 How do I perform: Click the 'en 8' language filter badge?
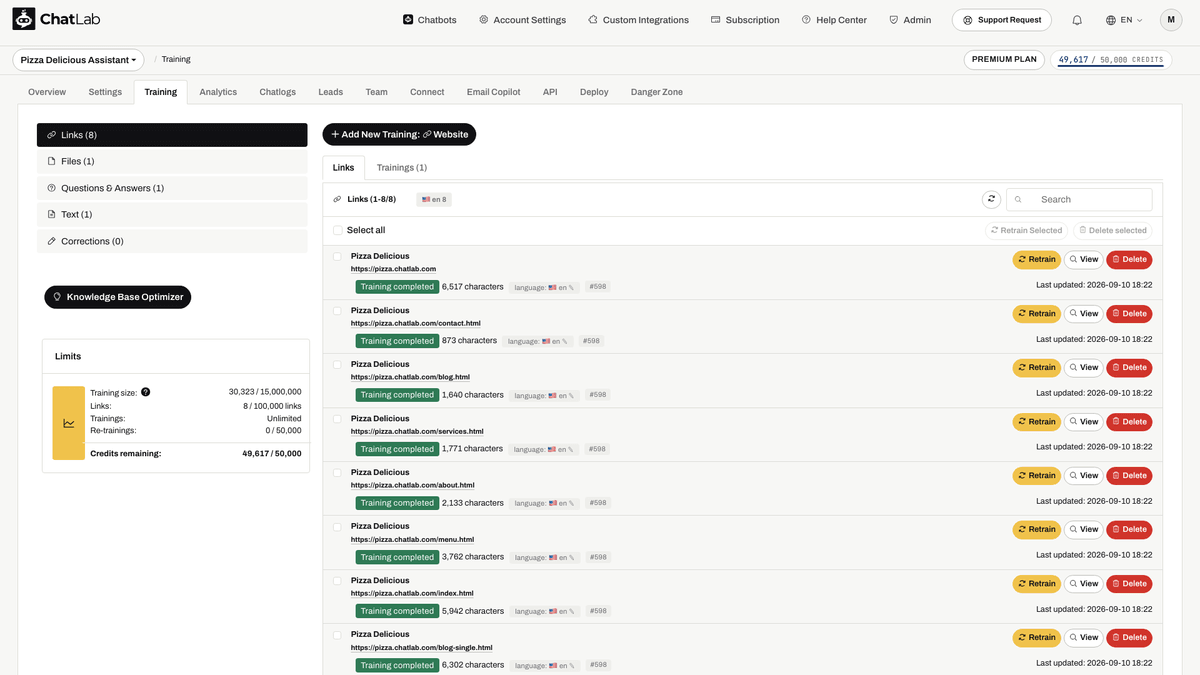click(434, 200)
